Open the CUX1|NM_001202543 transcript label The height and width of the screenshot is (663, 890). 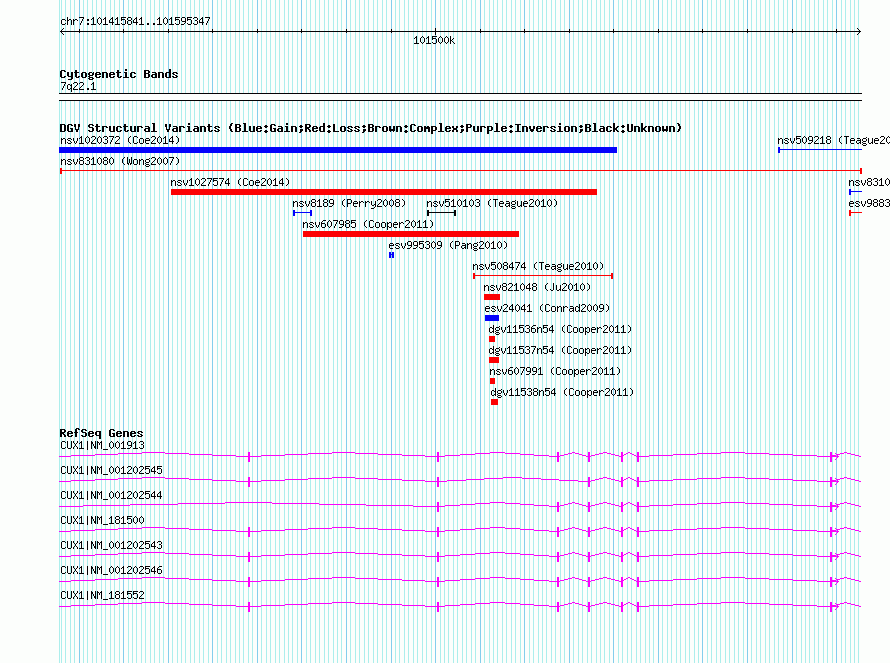coord(111,545)
